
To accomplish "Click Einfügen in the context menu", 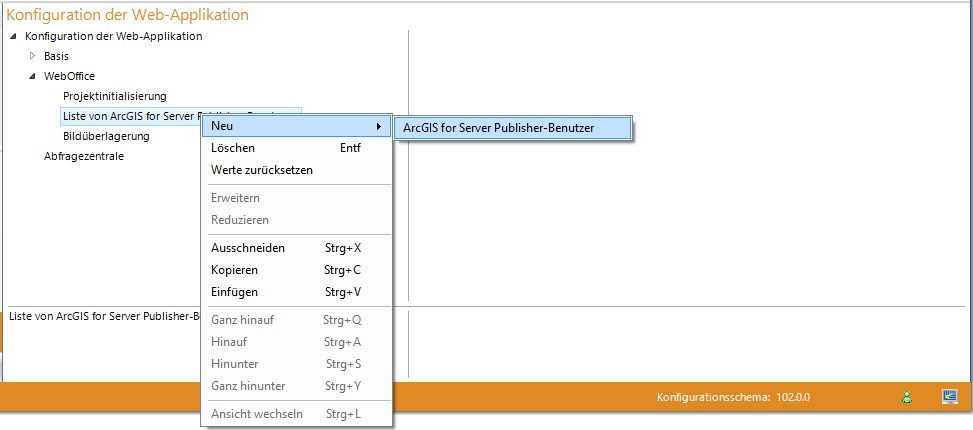I will 235,292.
